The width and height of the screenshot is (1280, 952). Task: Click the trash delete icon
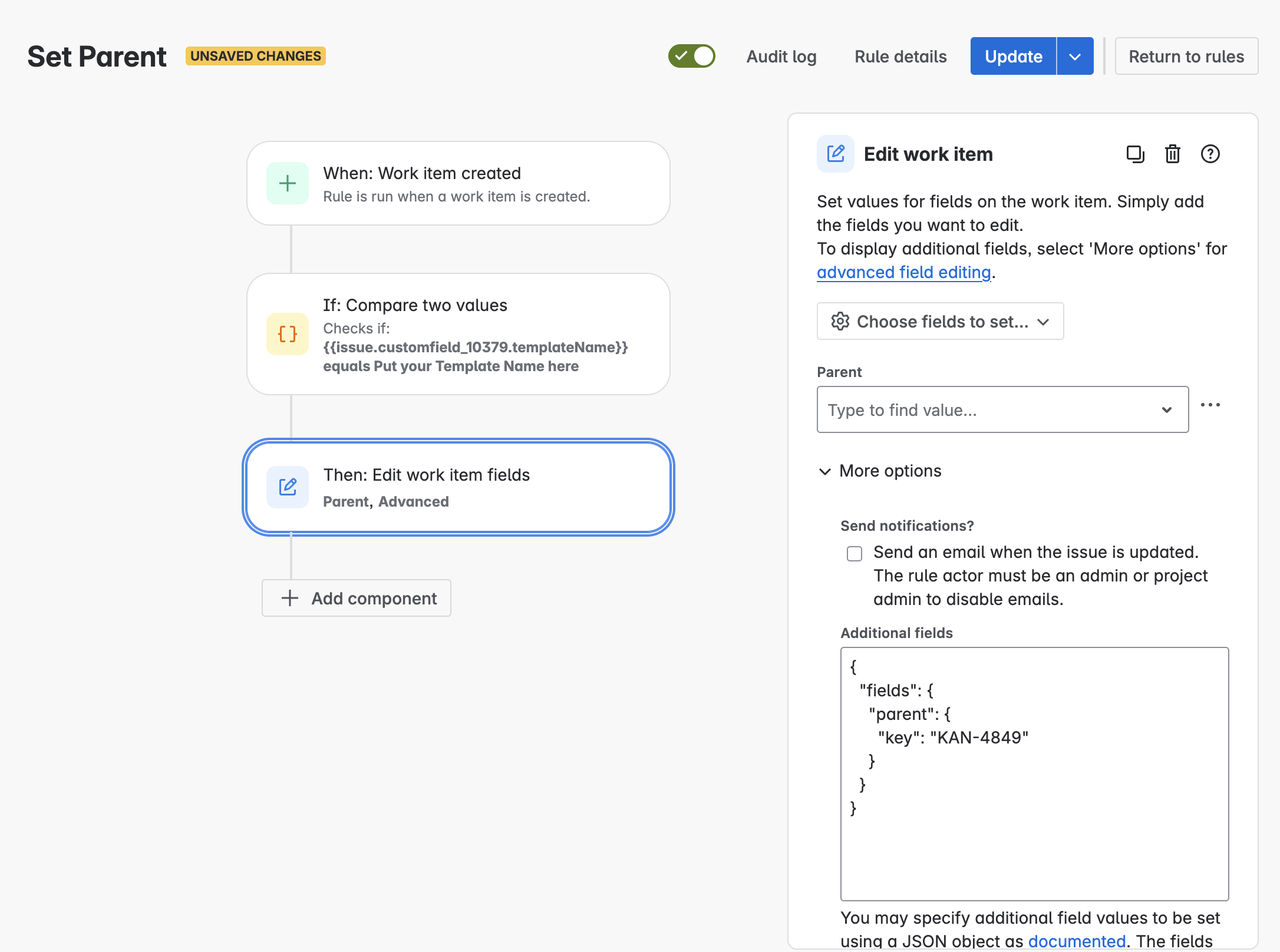1173,154
